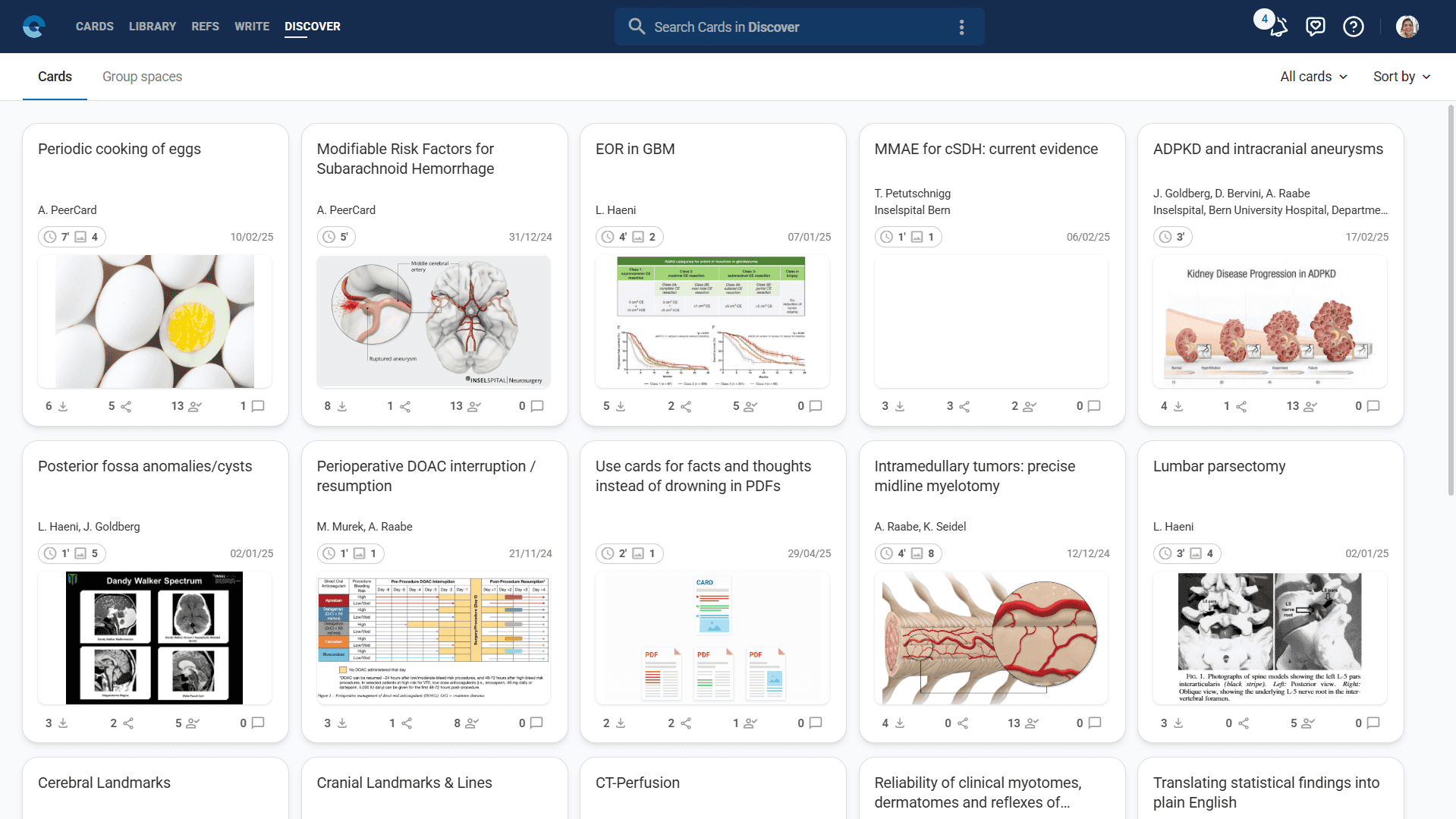Click the notifications bell icon with badge
The height and width of the screenshot is (819, 1456).
click(1278, 27)
